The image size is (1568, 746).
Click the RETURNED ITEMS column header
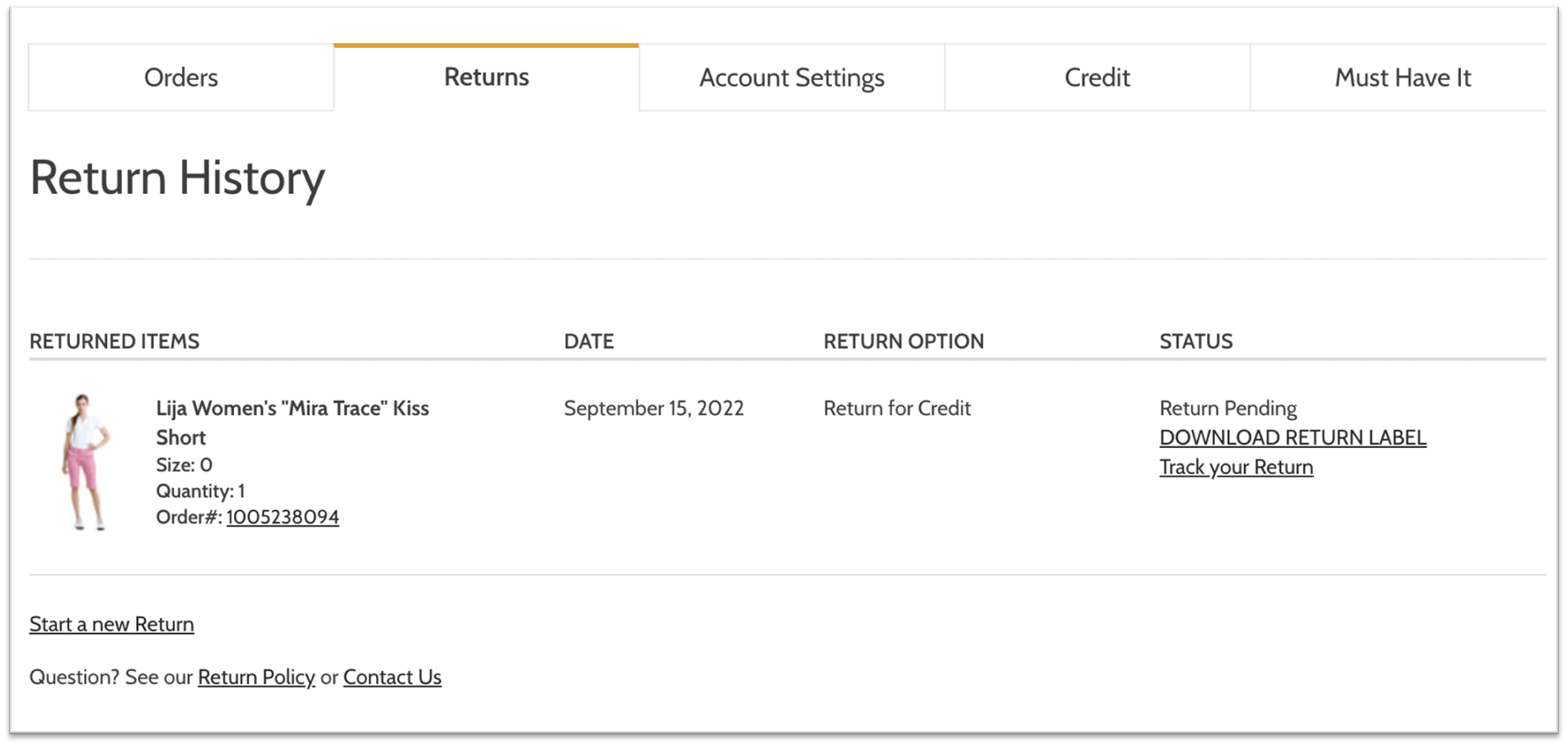point(114,341)
